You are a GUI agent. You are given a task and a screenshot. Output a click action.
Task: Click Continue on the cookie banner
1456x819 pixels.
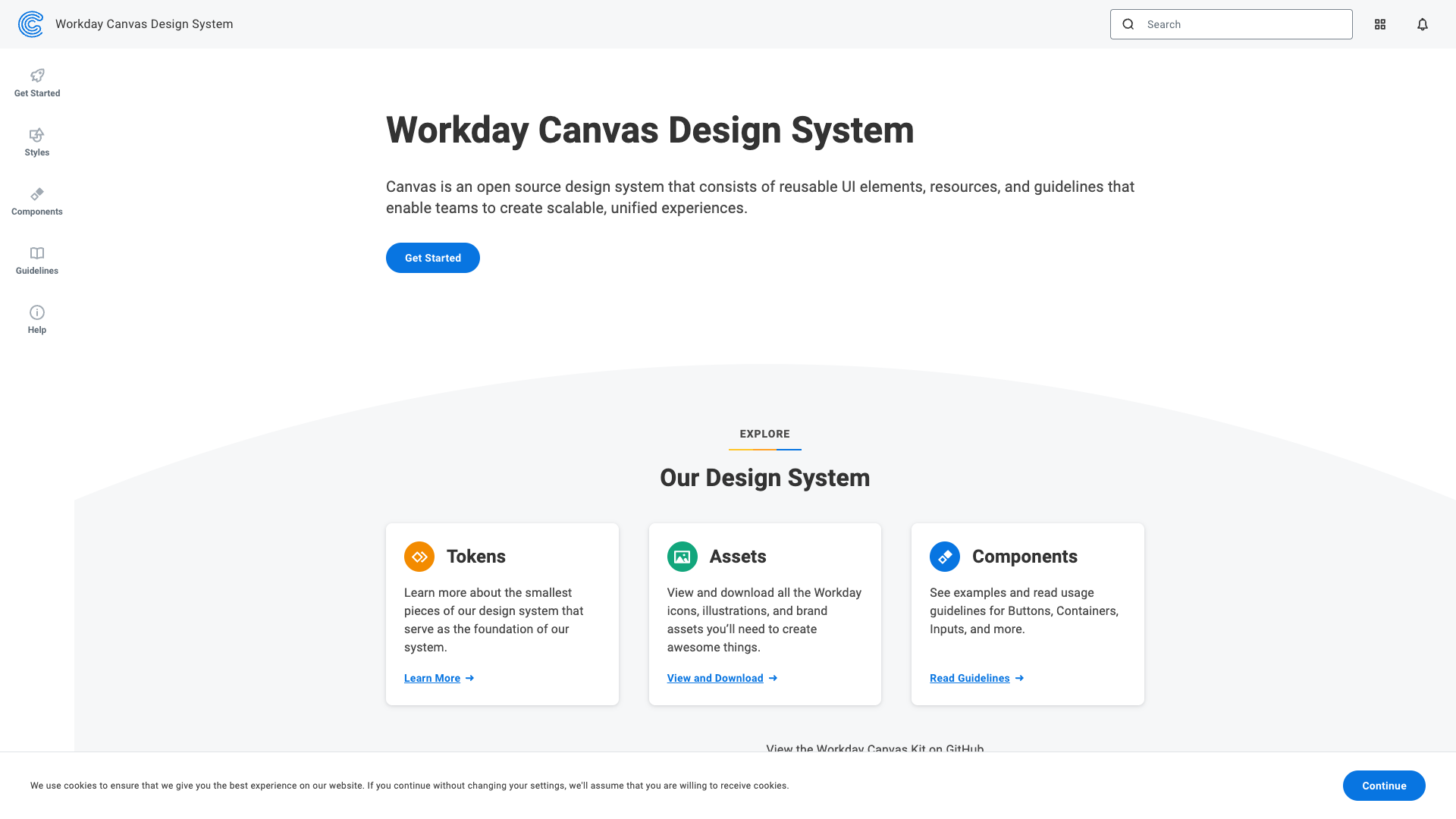click(1384, 786)
